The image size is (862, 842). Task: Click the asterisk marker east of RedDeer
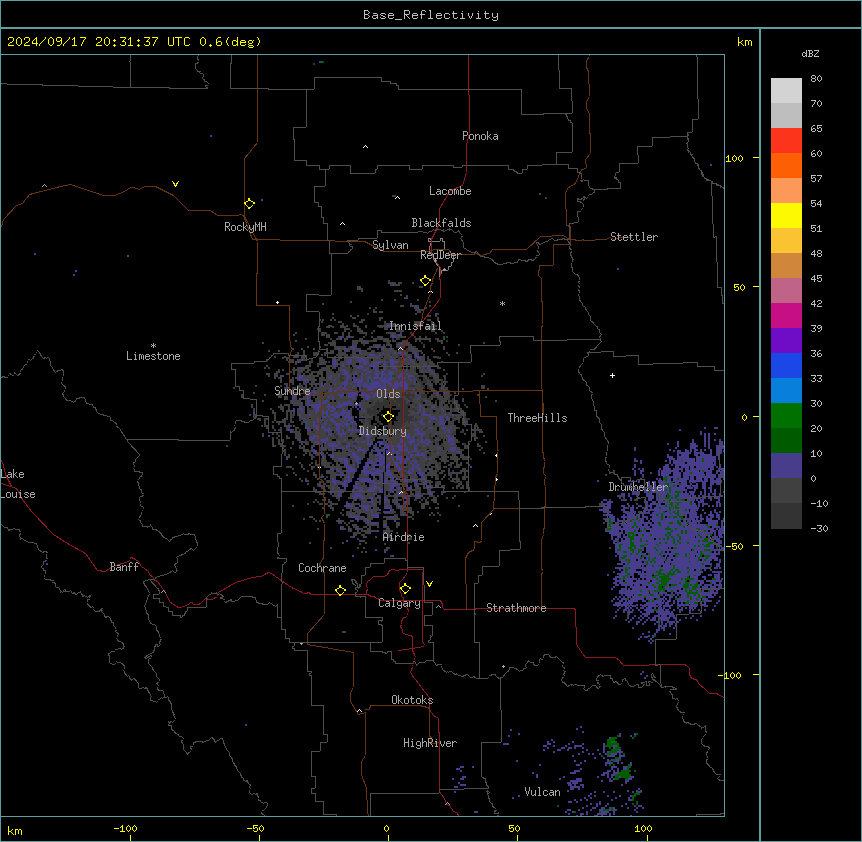point(502,303)
